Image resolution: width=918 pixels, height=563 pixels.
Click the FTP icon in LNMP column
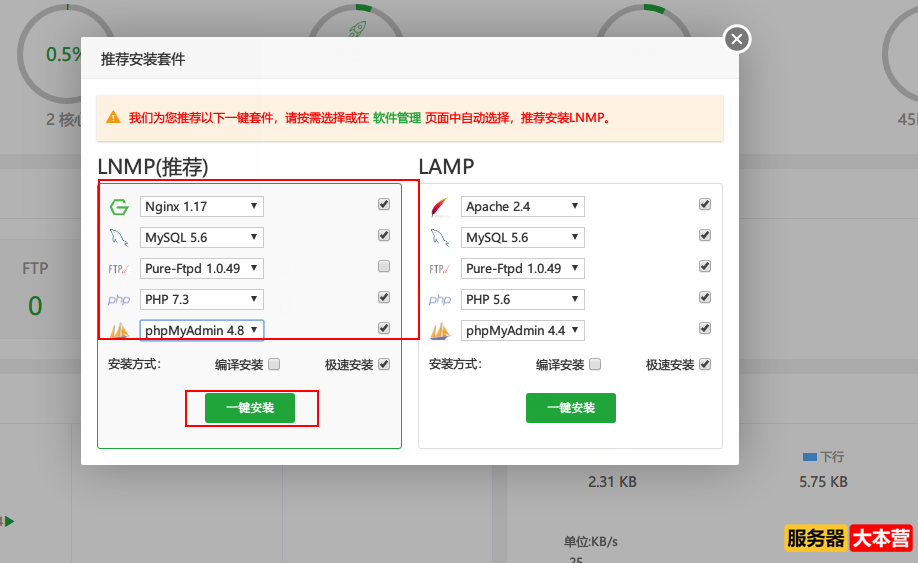[119, 269]
